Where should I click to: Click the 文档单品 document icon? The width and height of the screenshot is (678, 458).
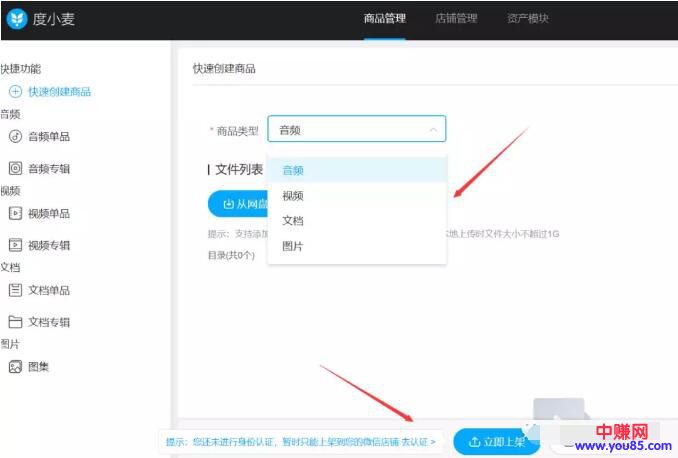click(15, 291)
